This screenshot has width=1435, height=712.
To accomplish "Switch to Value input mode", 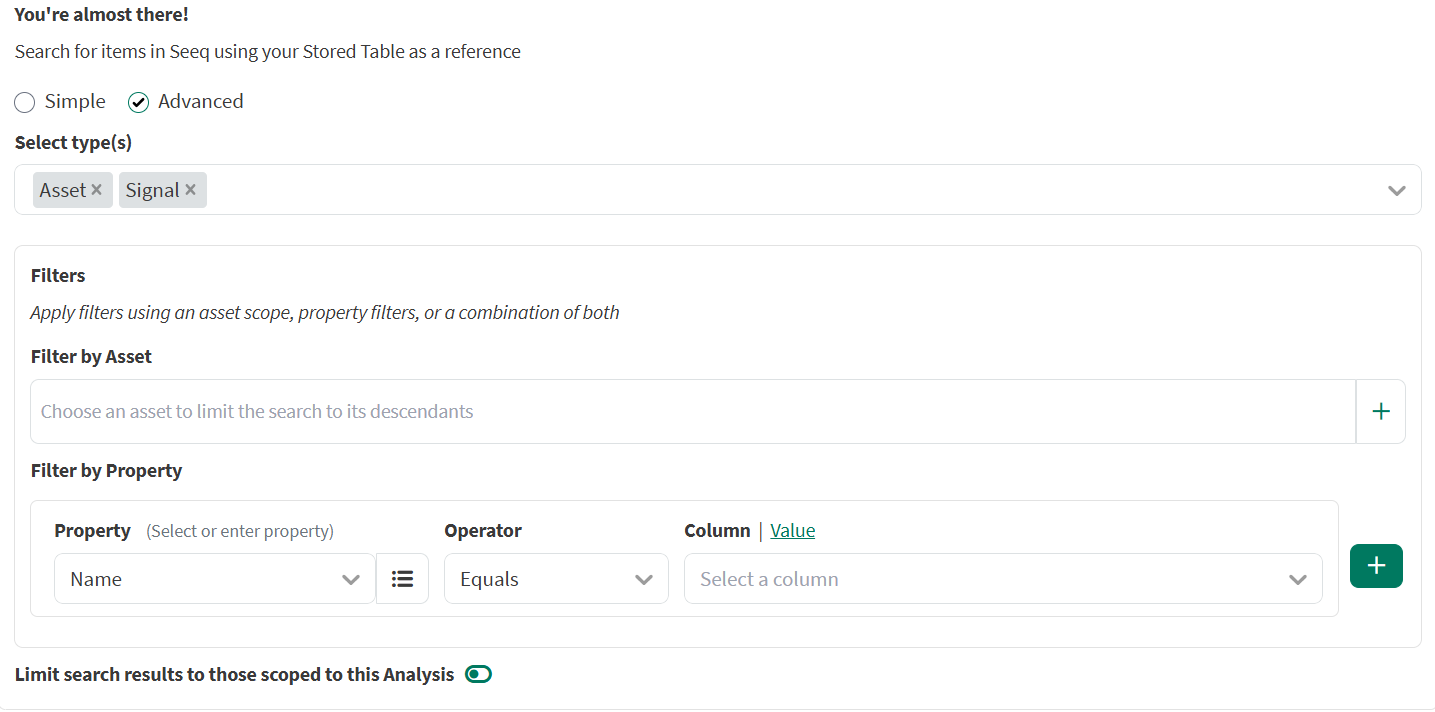I will pyautogui.click(x=792, y=531).
